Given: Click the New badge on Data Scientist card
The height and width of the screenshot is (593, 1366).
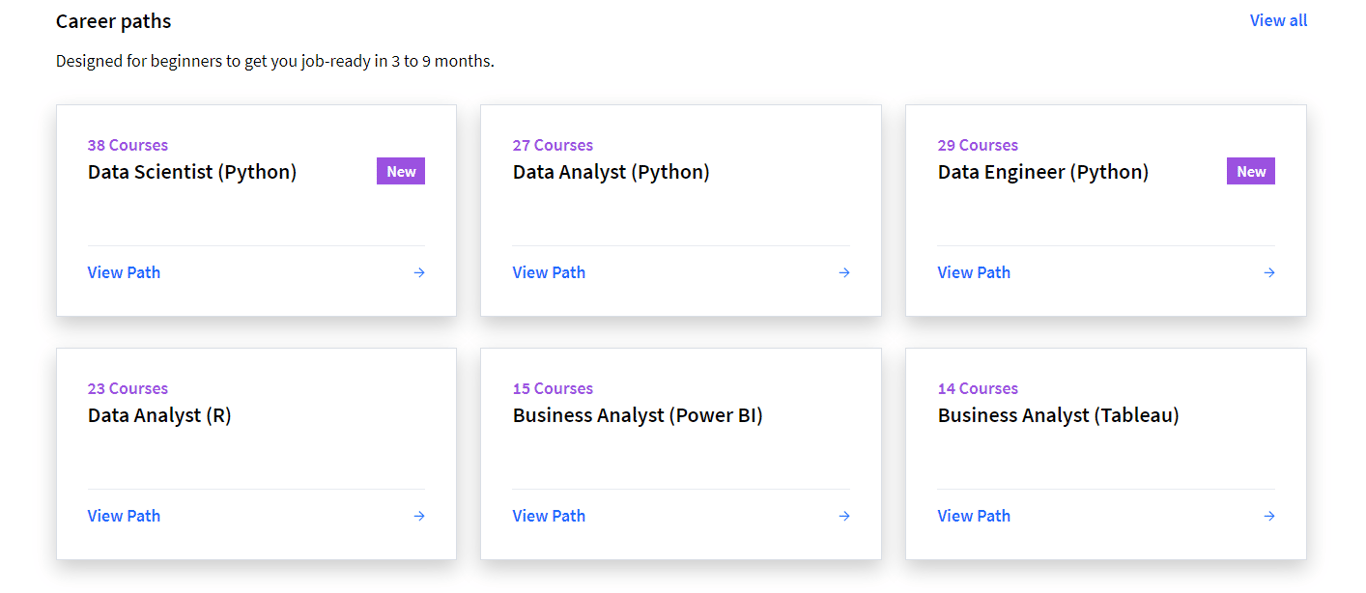Looking at the screenshot, I should (401, 172).
